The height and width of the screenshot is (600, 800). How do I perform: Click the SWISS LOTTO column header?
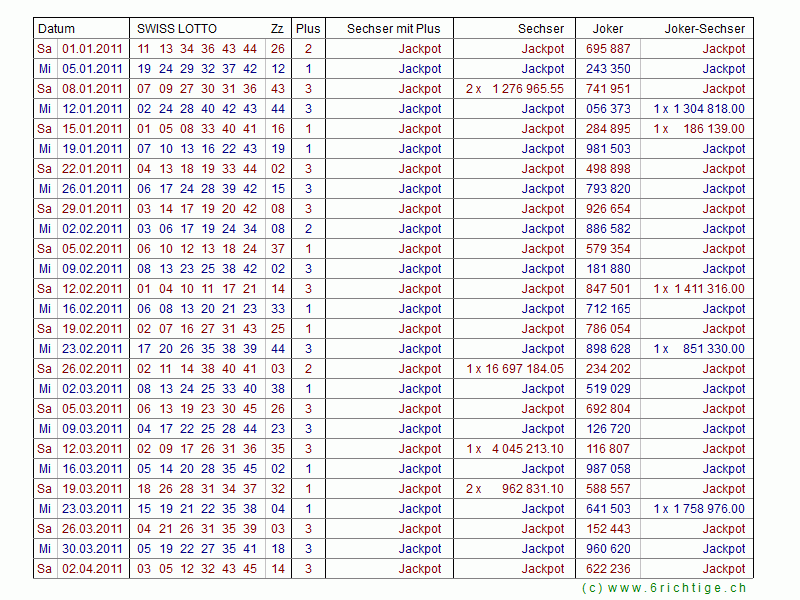(x=177, y=29)
